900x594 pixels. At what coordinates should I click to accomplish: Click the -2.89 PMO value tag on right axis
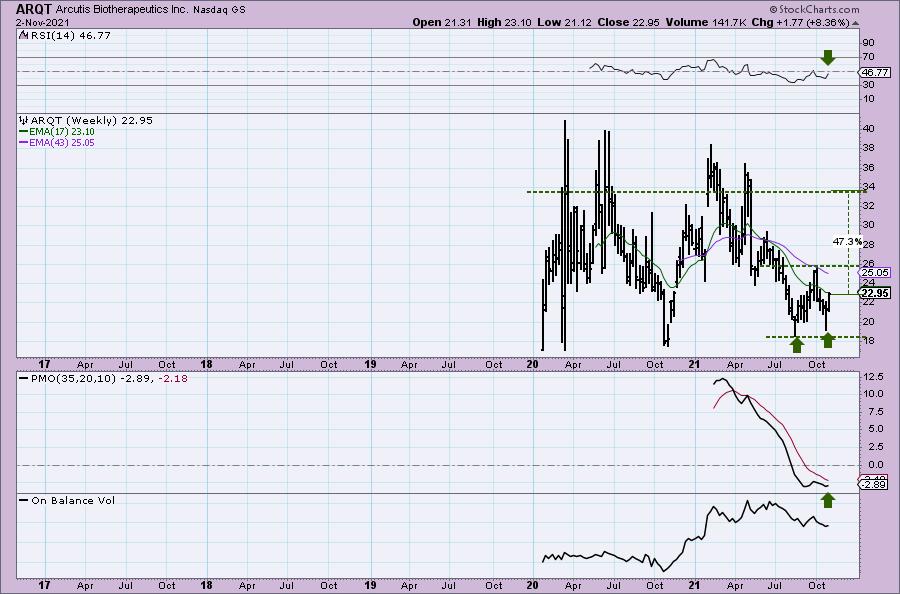click(x=875, y=485)
